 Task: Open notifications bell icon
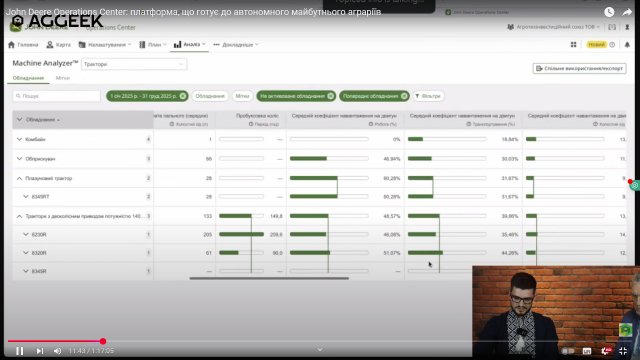click(x=627, y=44)
